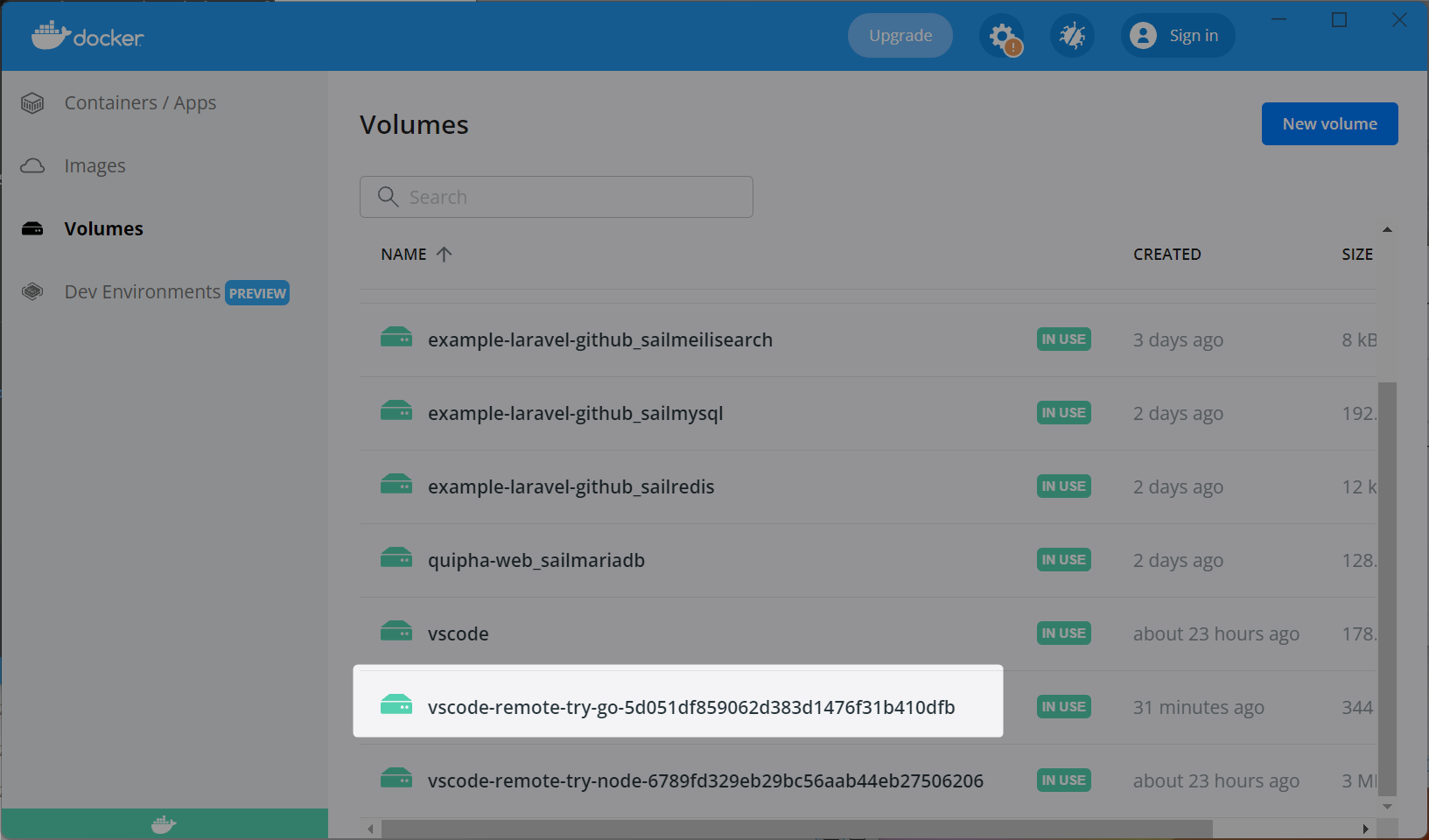Click "about 23 hours ago" in vscode-remote-try-node row
The image size is (1429, 840).
click(x=1216, y=781)
